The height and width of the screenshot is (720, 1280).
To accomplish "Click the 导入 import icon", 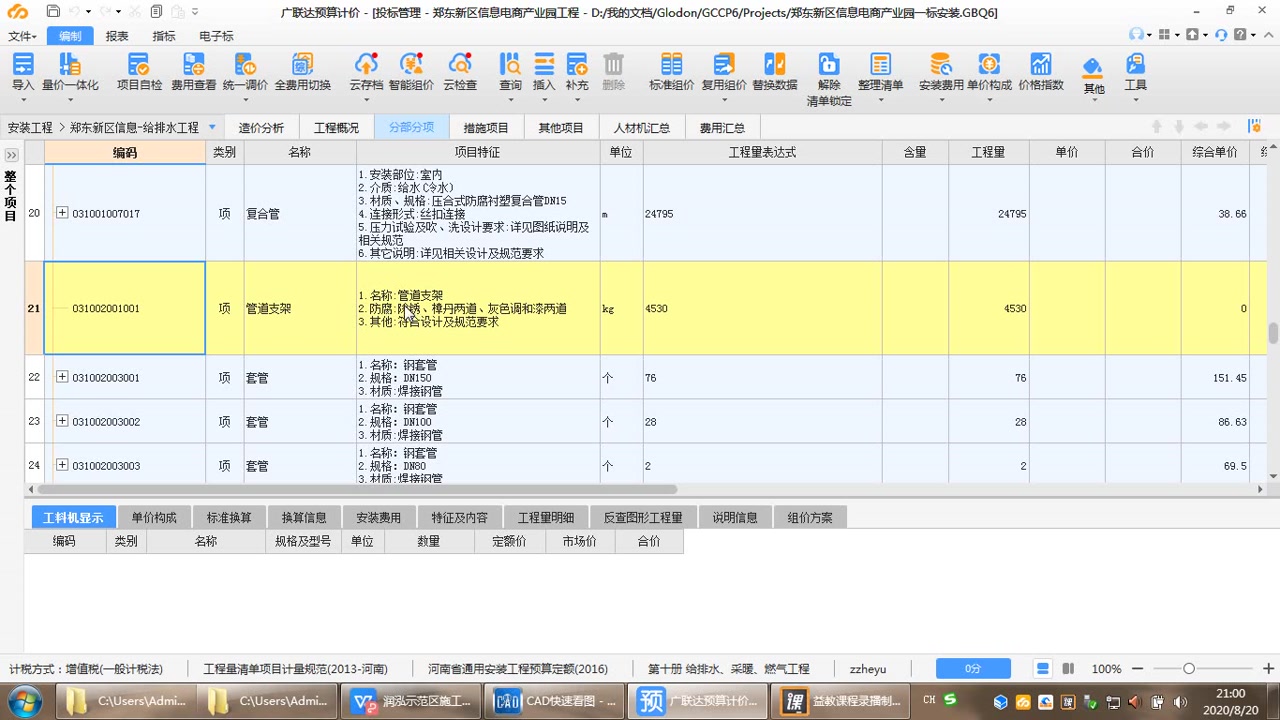I will point(22,73).
